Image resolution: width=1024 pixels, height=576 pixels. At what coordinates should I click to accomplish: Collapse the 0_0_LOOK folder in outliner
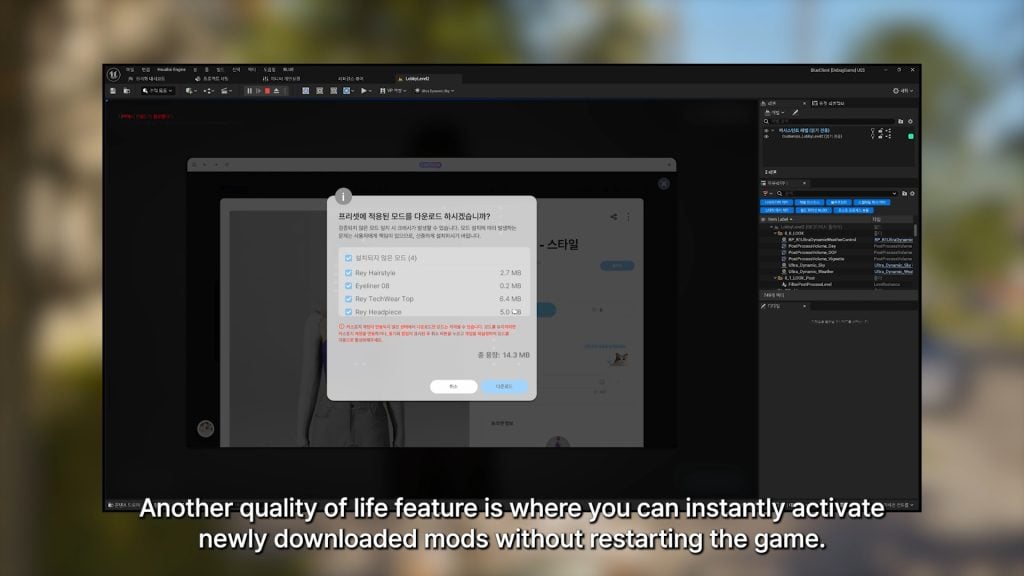(x=778, y=234)
